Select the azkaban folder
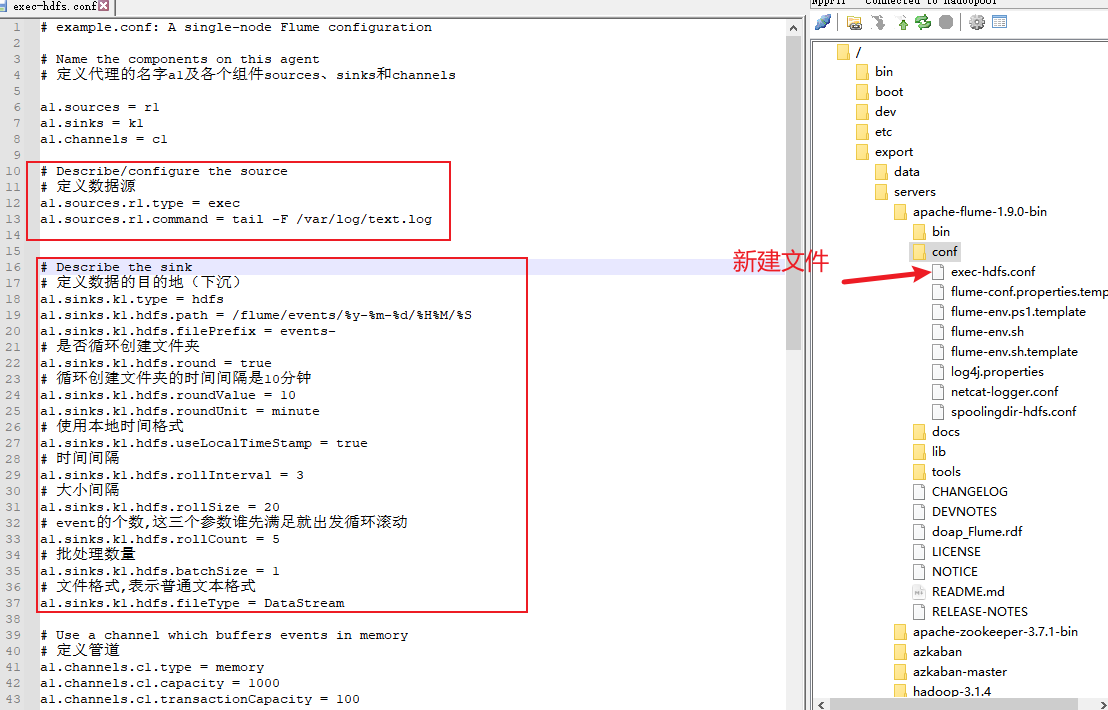The width and height of the screenshot is (1108, 710). (x=937, y=652)
